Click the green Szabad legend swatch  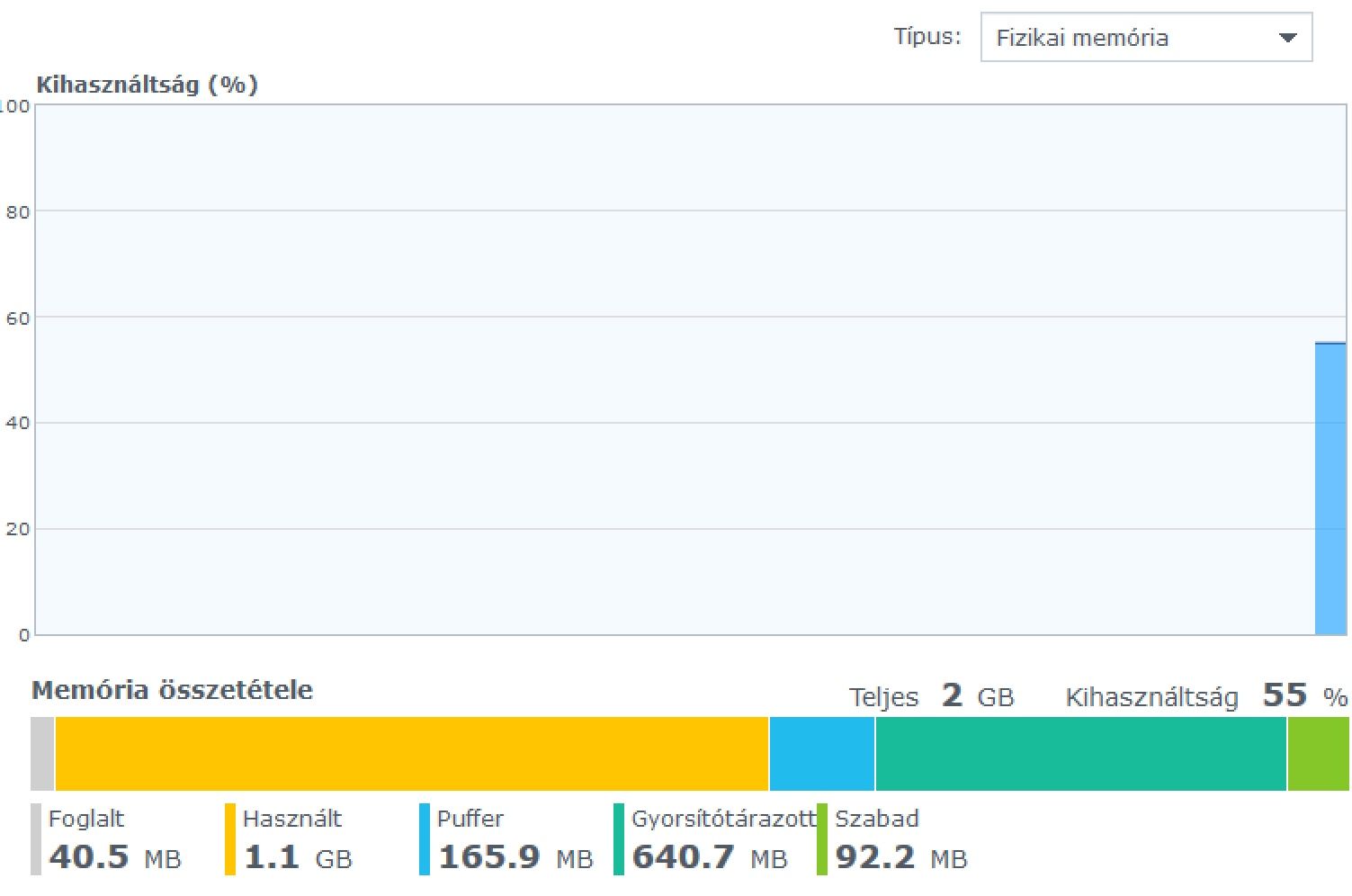coord(822,839)
